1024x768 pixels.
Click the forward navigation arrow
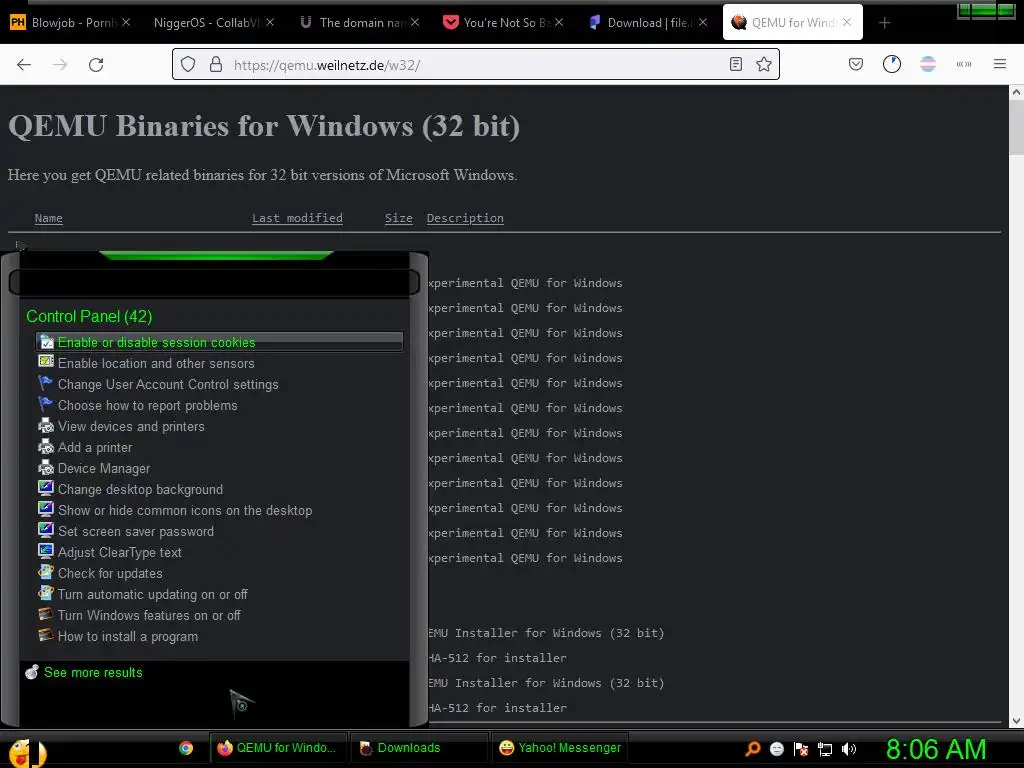pyautogui.click(x=60, y=64)
